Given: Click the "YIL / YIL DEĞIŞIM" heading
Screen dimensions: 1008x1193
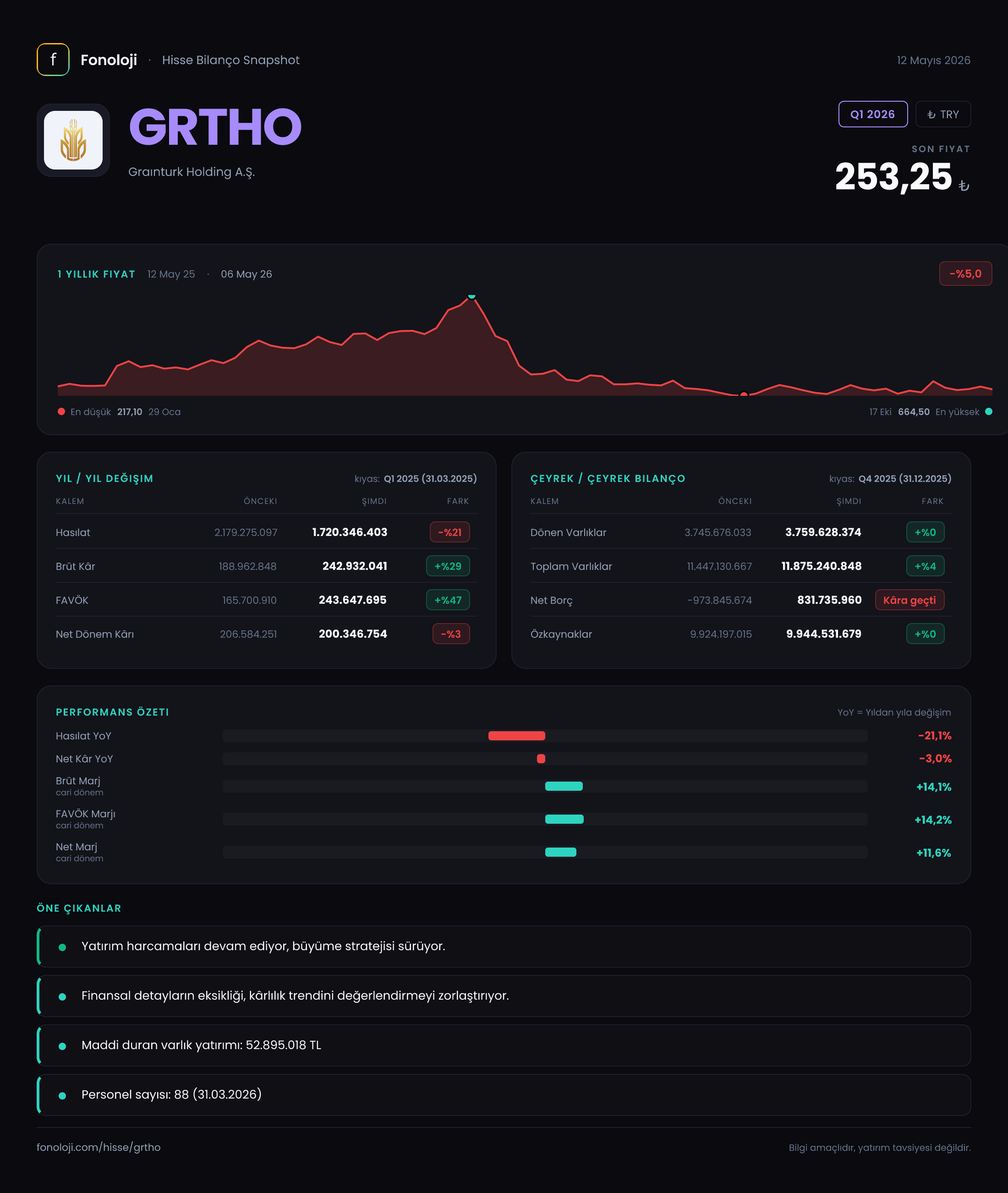Looking at the screenshot, I should point(104,478).
